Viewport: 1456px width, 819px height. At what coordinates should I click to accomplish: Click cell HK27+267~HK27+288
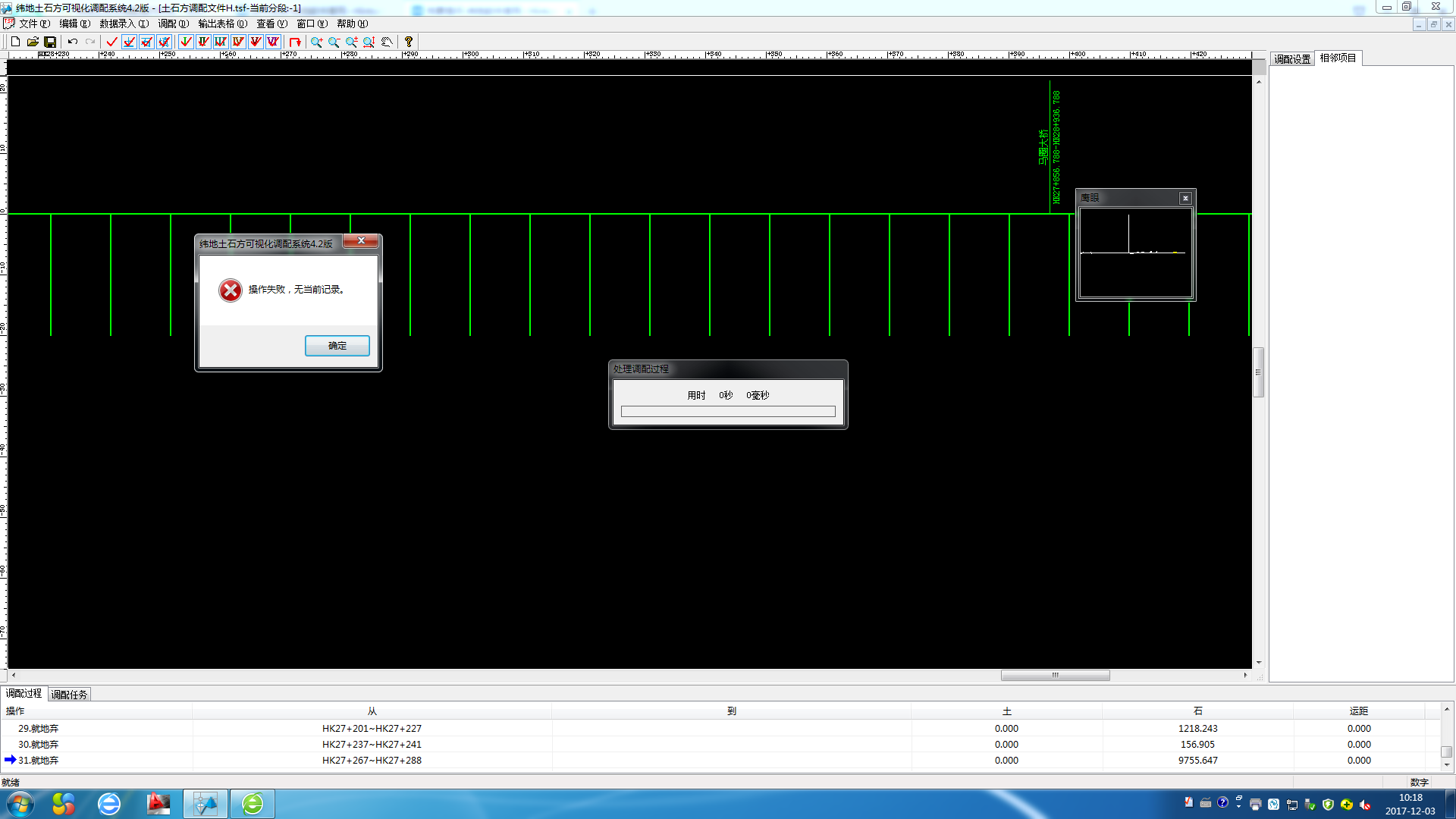tap(372, 760)
